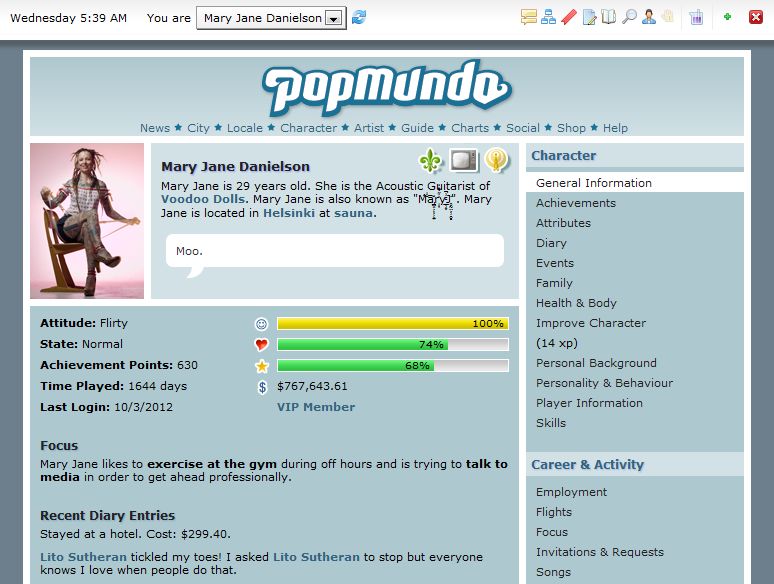Click the gold star icon
Viewport: 774px width, 584px height.
click(x=262, y=366)
